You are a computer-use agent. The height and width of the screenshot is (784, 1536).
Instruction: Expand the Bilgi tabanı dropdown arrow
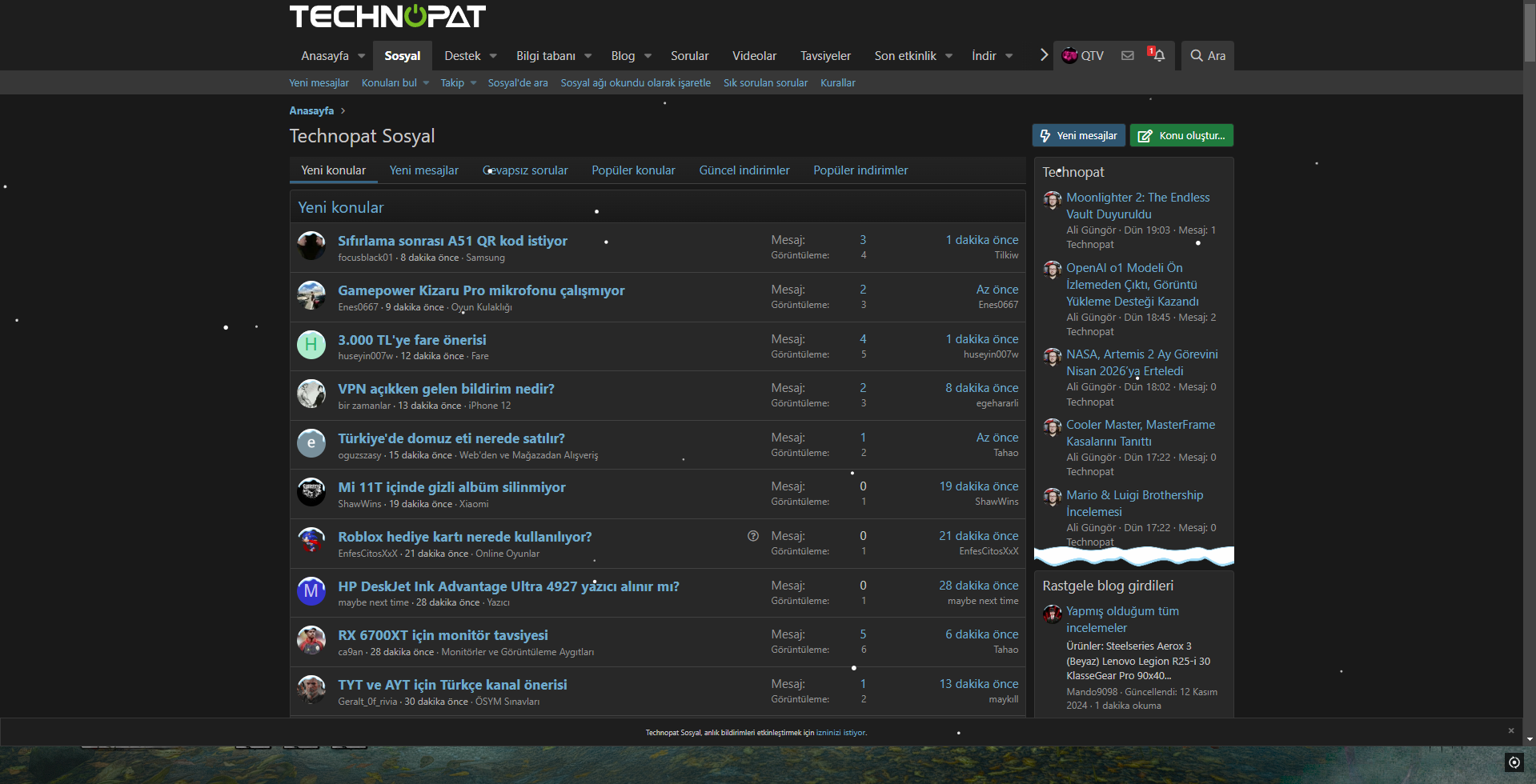click(x=588, y=56)
